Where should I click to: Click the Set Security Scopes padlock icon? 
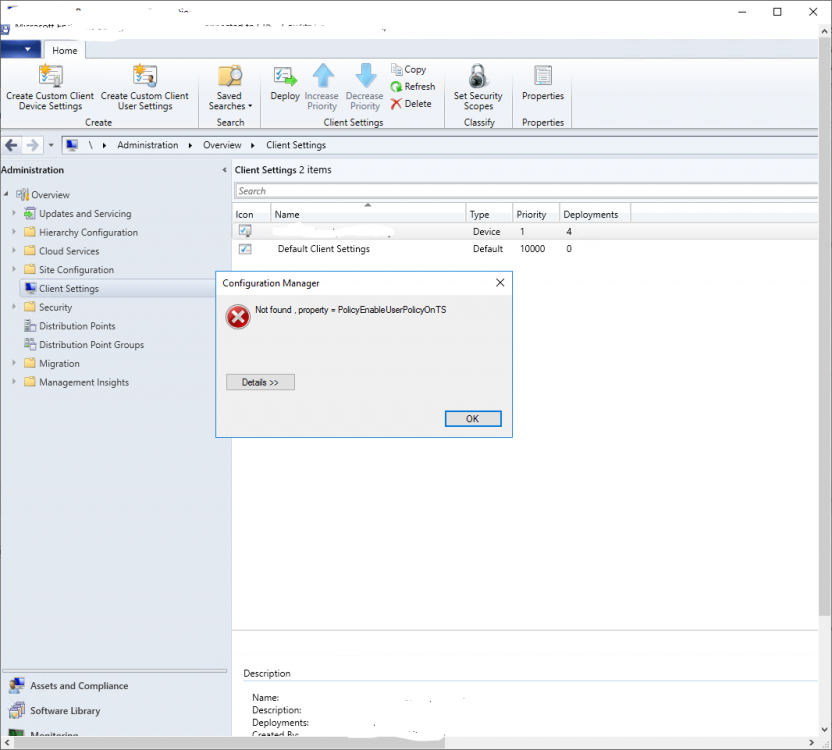pos(478,76)
